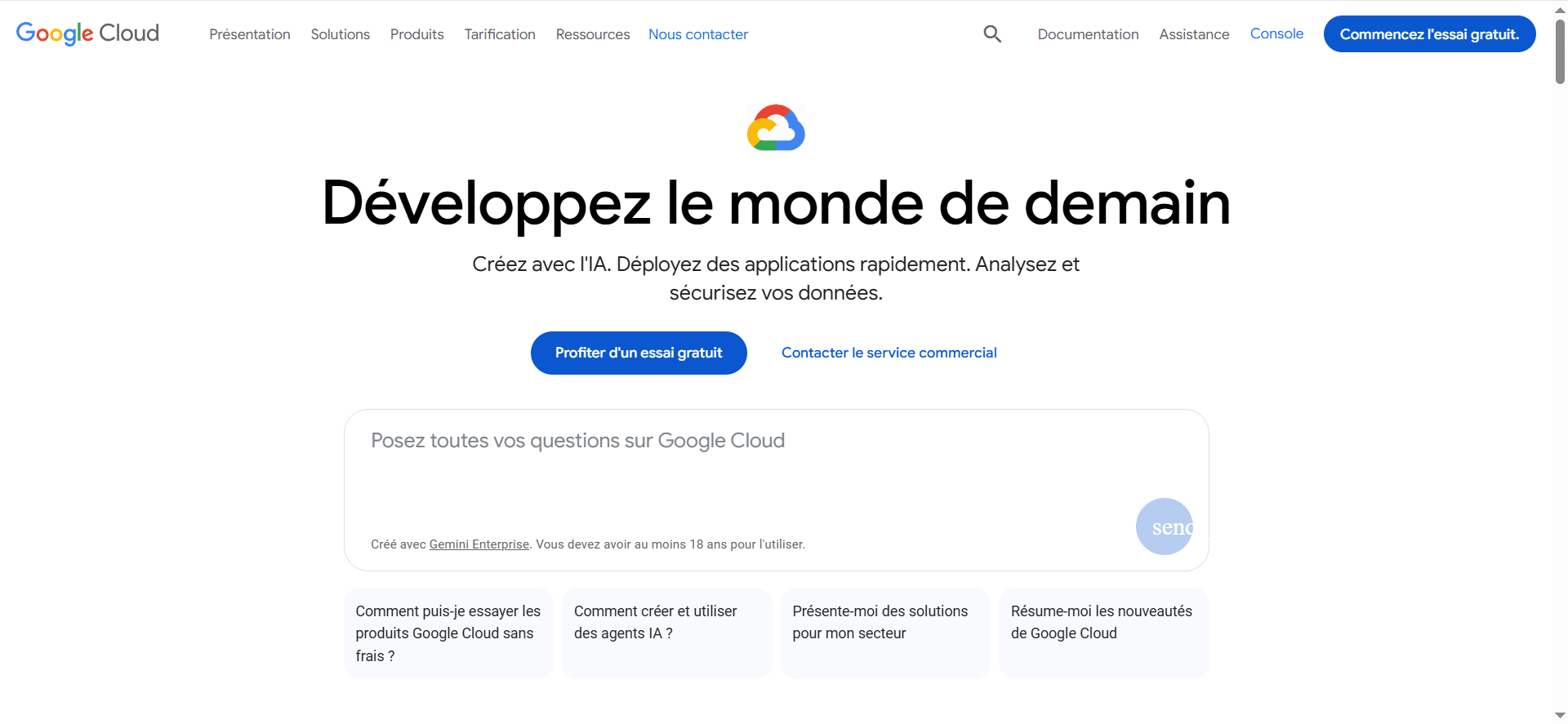This screenshot has height=724, width=1568.
Task: Open the Console link
Action: click(1276, 33)
